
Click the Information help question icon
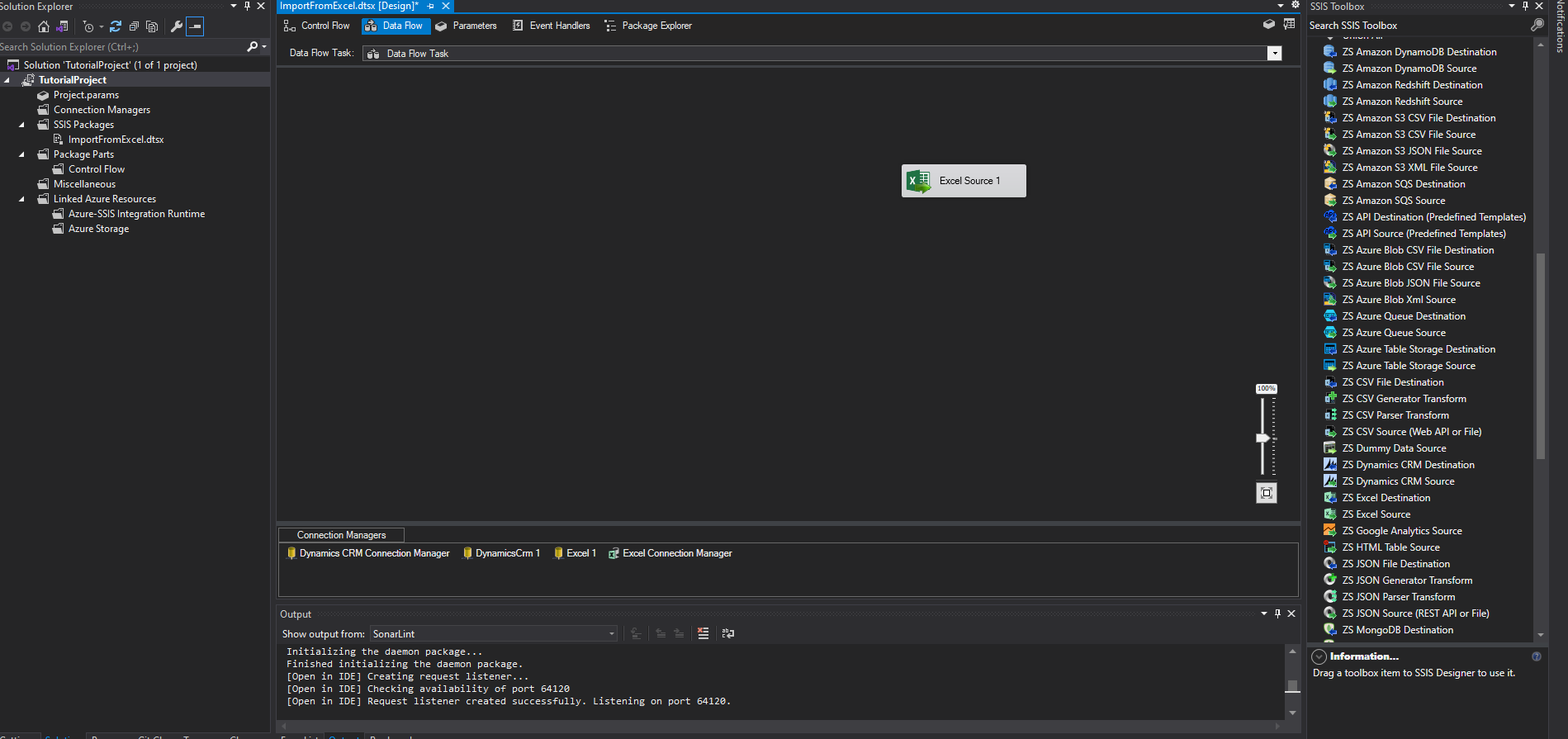coord(1537,656)
